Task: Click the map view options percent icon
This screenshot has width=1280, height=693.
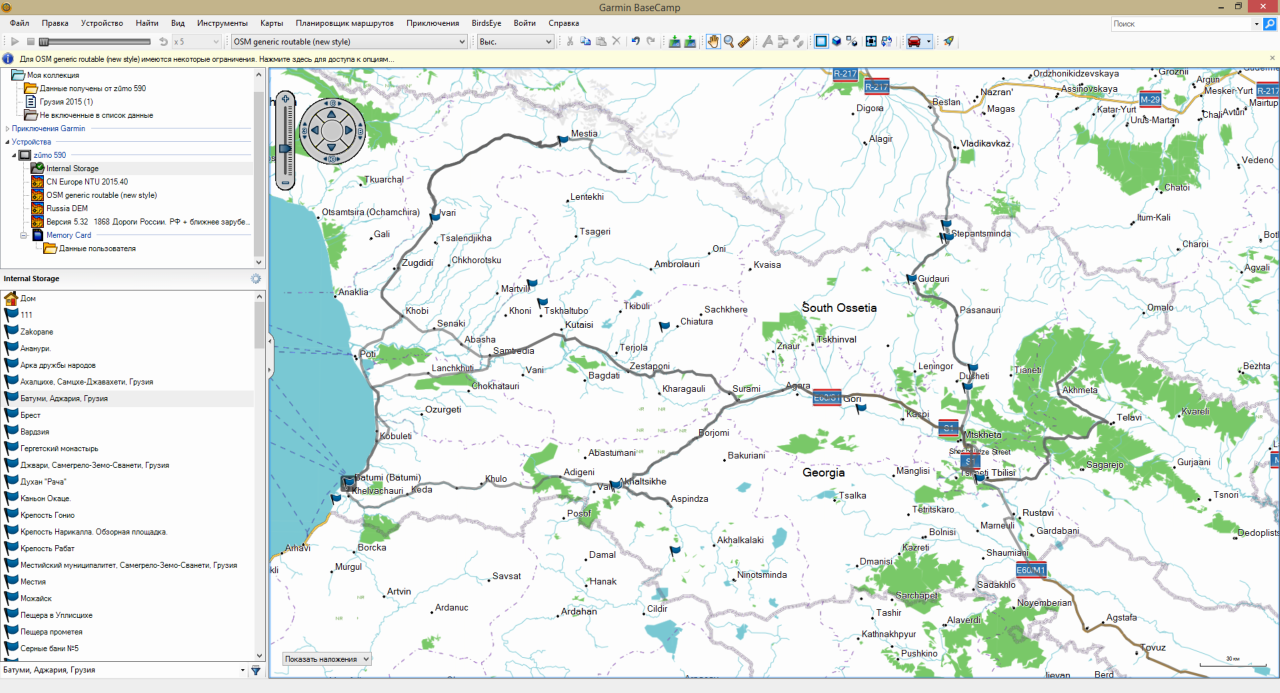Action: click(851, 41)
